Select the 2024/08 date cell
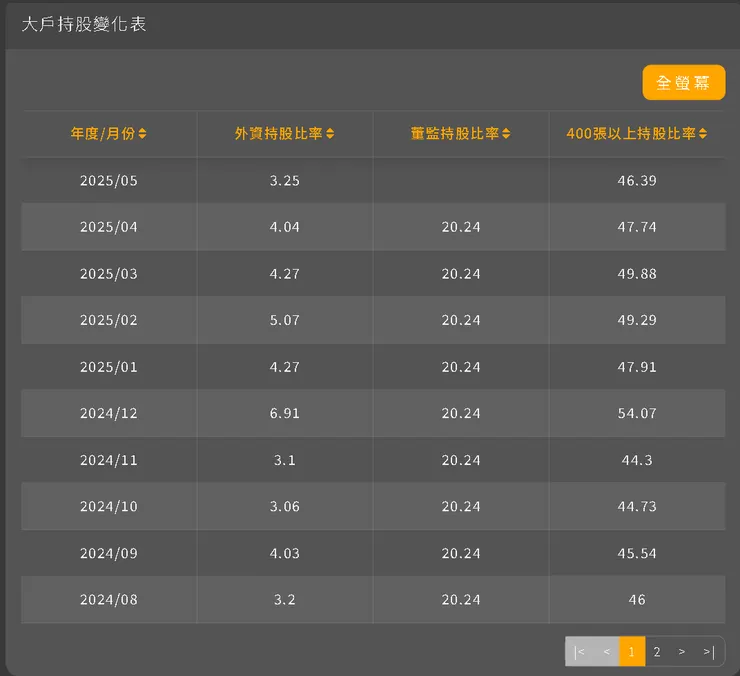The height and width of the screenshot is (676, 740). [x=109, y=600]
